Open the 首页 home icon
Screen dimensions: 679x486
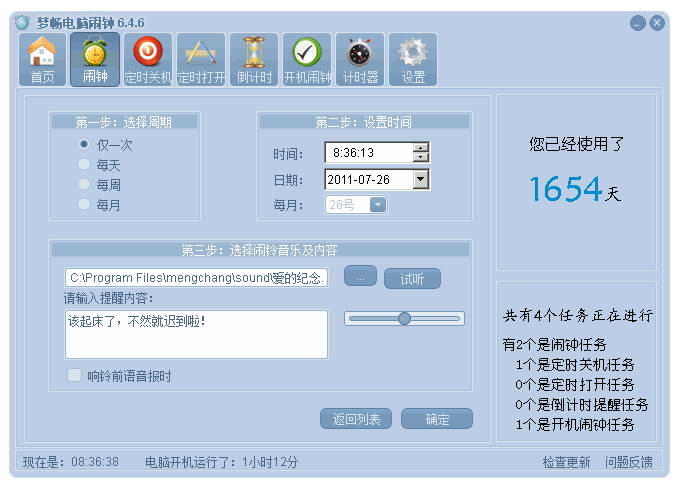43,58
